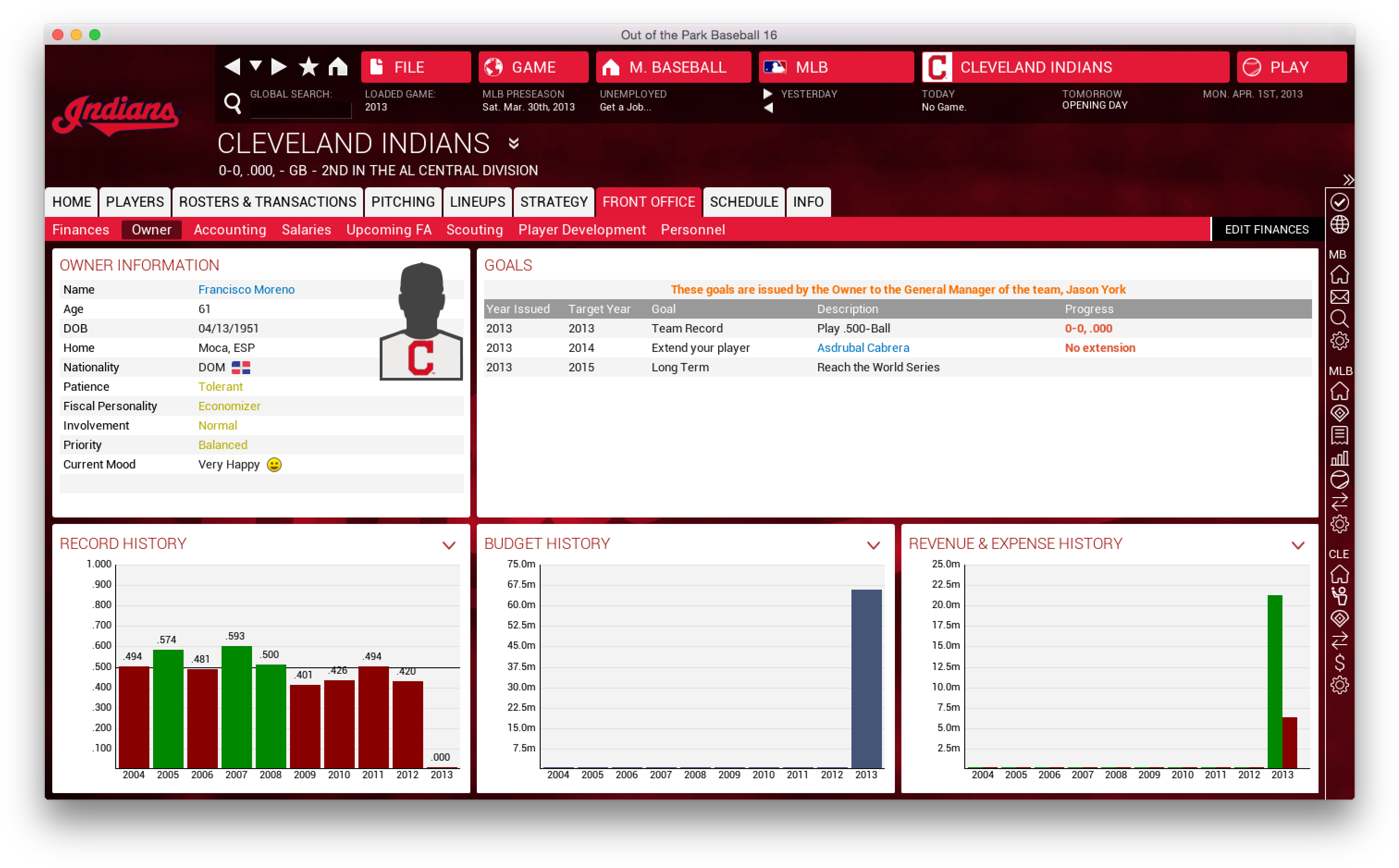Open the home icon under MLB section

tap(1339, 392)
